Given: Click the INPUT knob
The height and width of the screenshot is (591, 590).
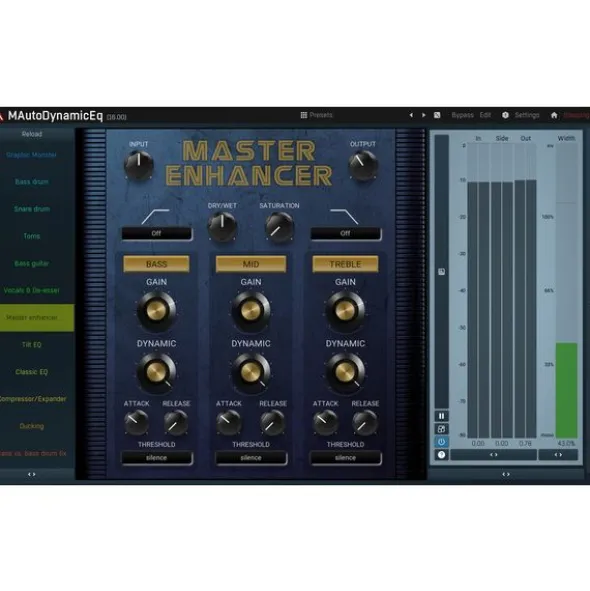Looking at the screenshot, I should click(x=139, y=166).
